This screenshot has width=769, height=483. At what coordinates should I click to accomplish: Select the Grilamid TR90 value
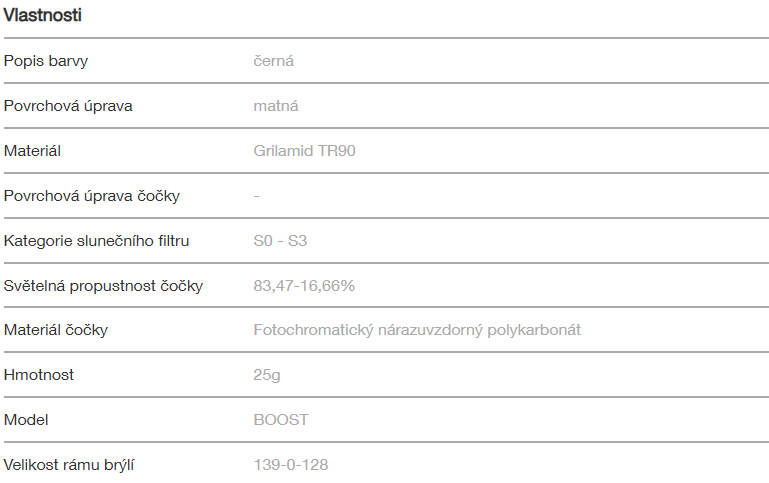pyautogui.click(x=305, y=151)
